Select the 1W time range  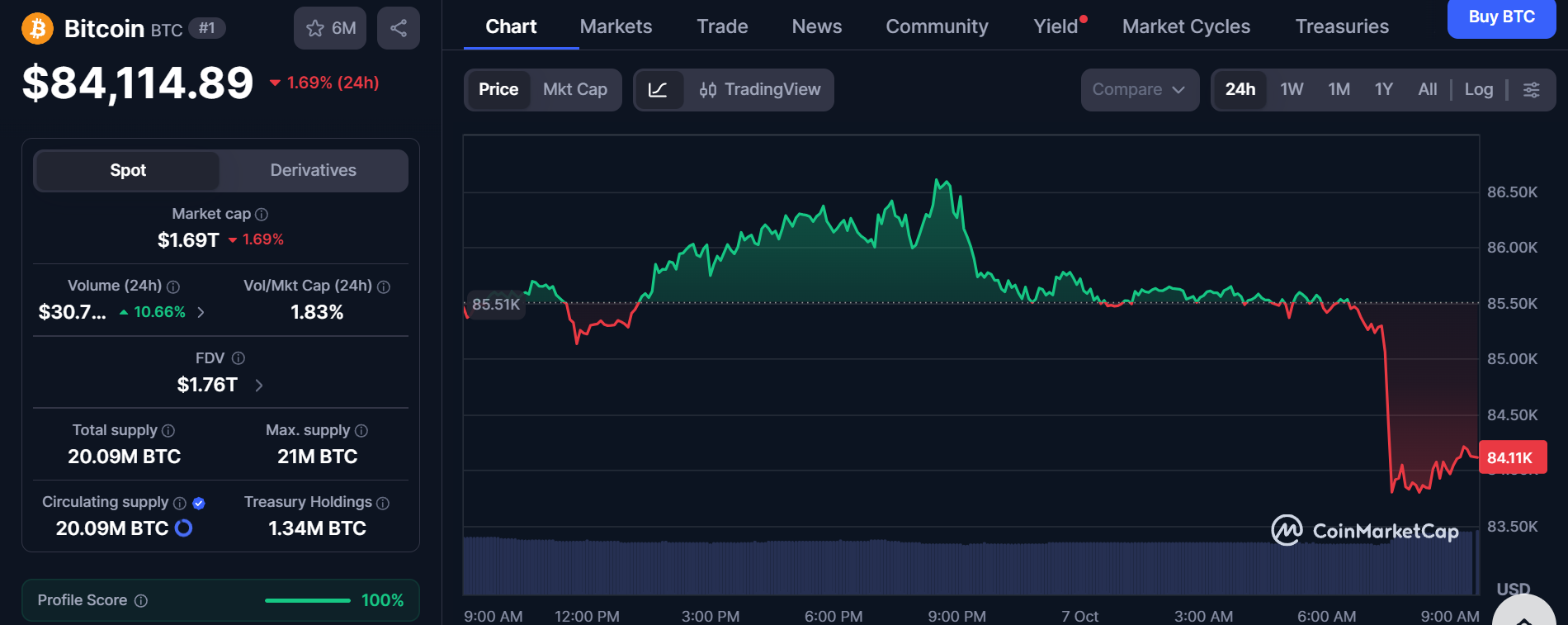[1292, 90]
